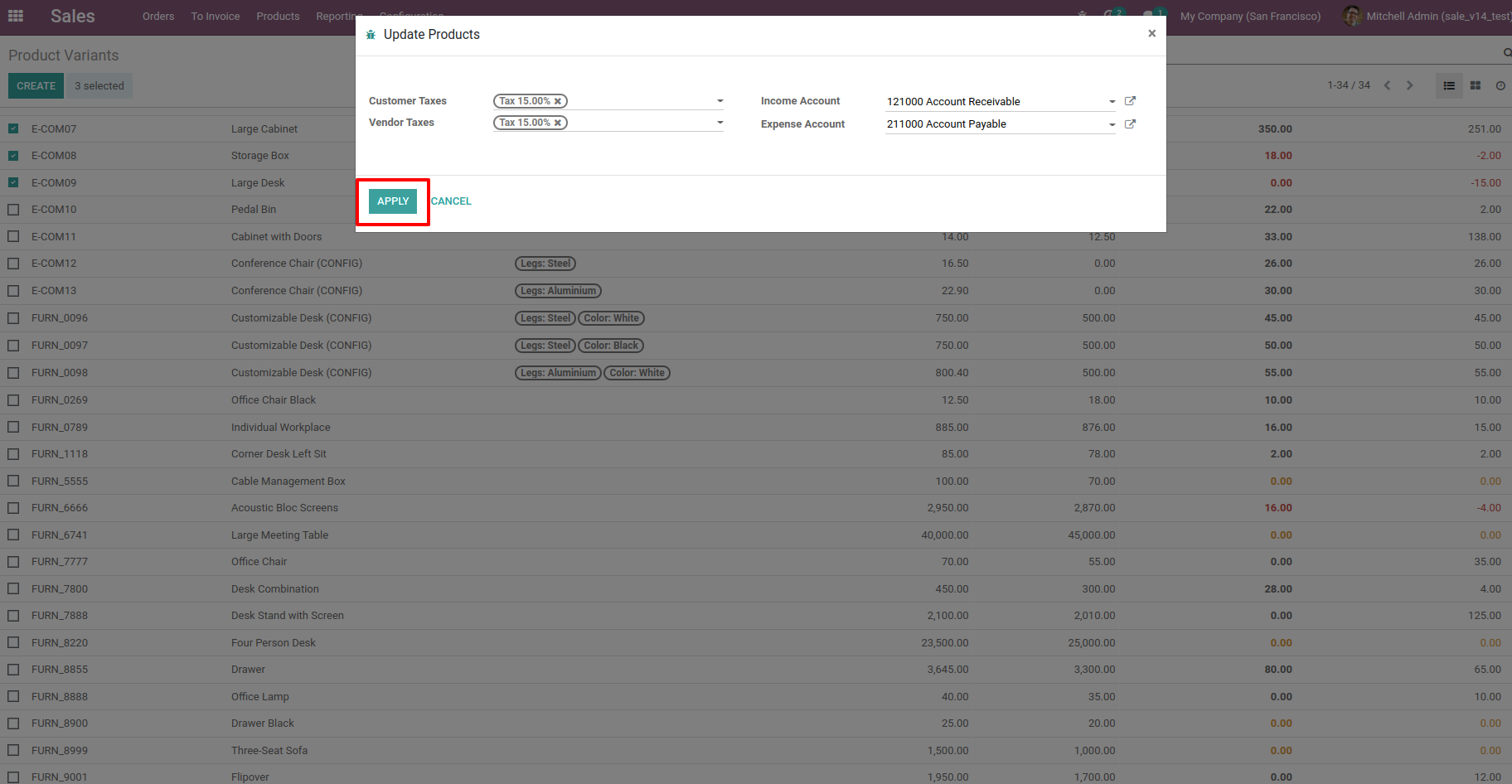Open the Large Meeting Table row
The image size is (1512, 784).
[x=756, y=535]
